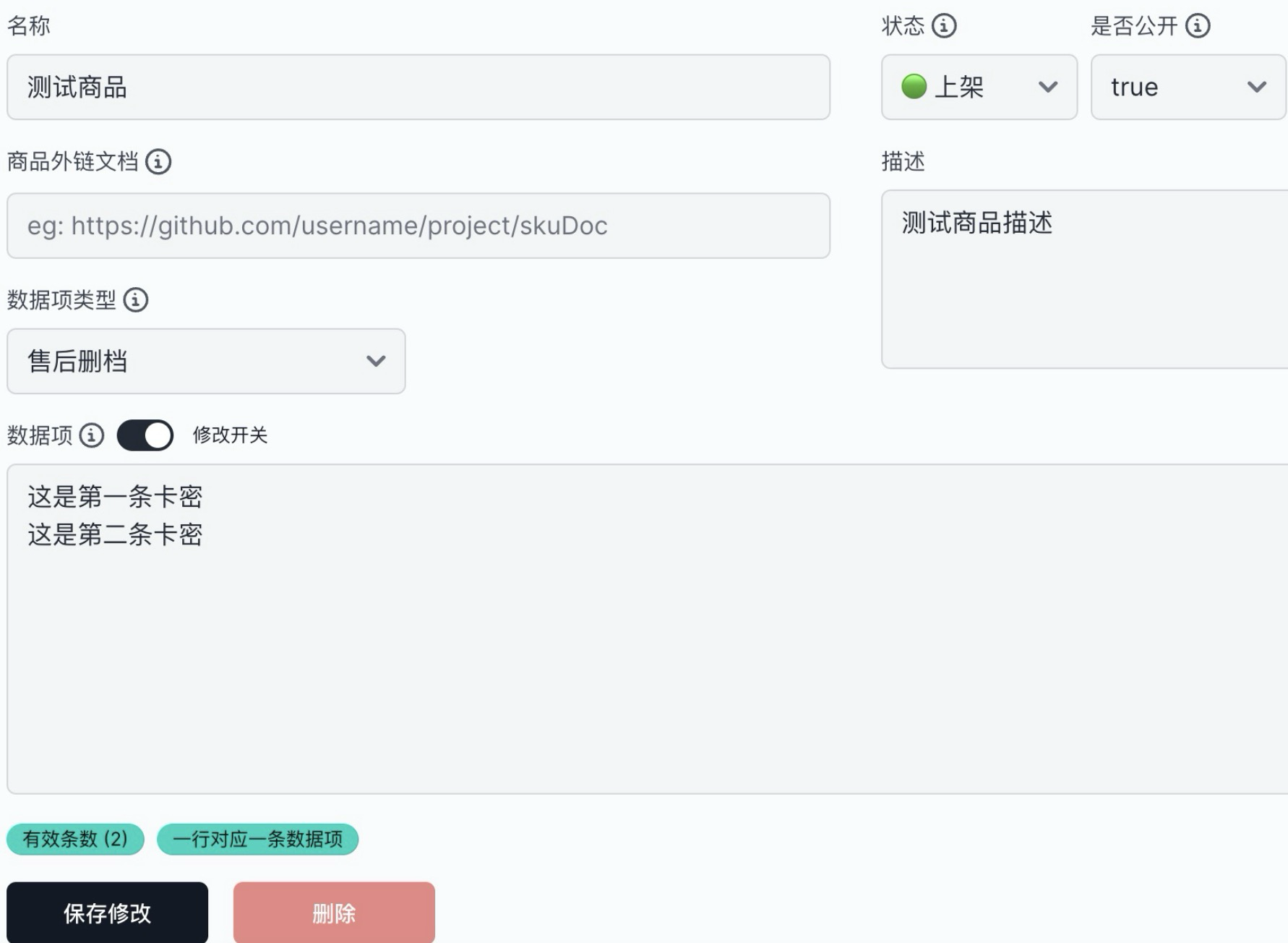Click the green status dot beside 上架

pos(914,87)
